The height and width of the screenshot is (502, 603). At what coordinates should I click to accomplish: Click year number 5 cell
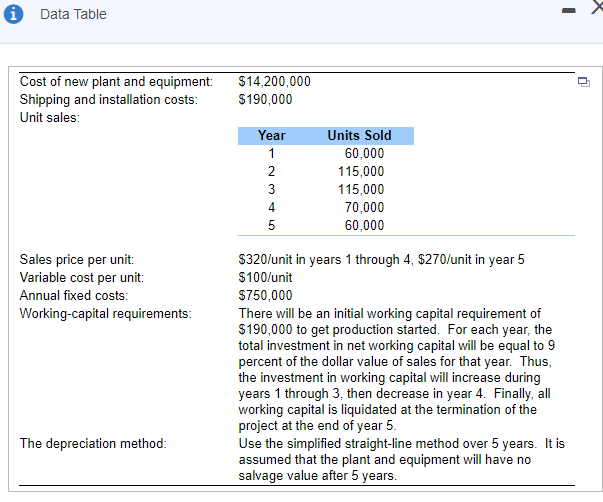[x=272, y=225]
